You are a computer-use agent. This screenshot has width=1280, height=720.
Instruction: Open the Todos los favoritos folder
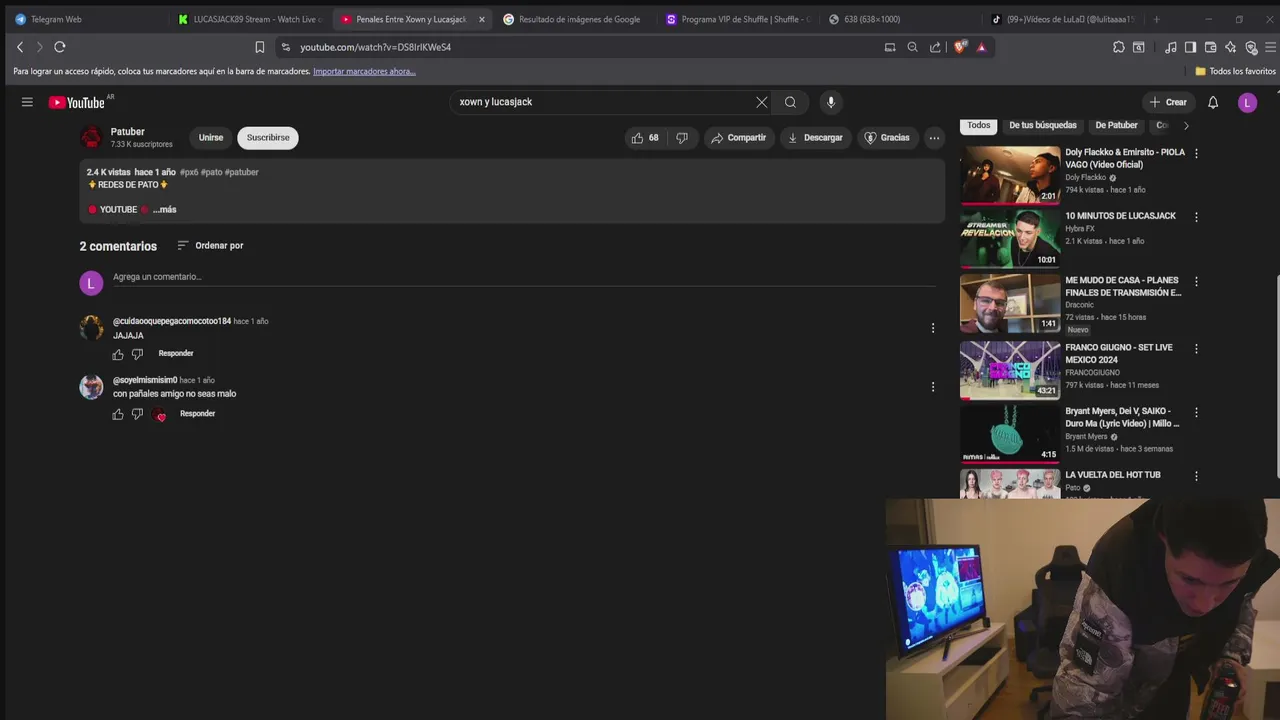tap(1236, 72)
